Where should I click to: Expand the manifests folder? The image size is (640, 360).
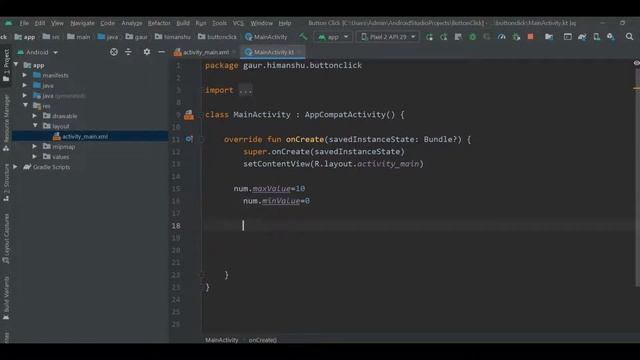click(x=25, y=75)
